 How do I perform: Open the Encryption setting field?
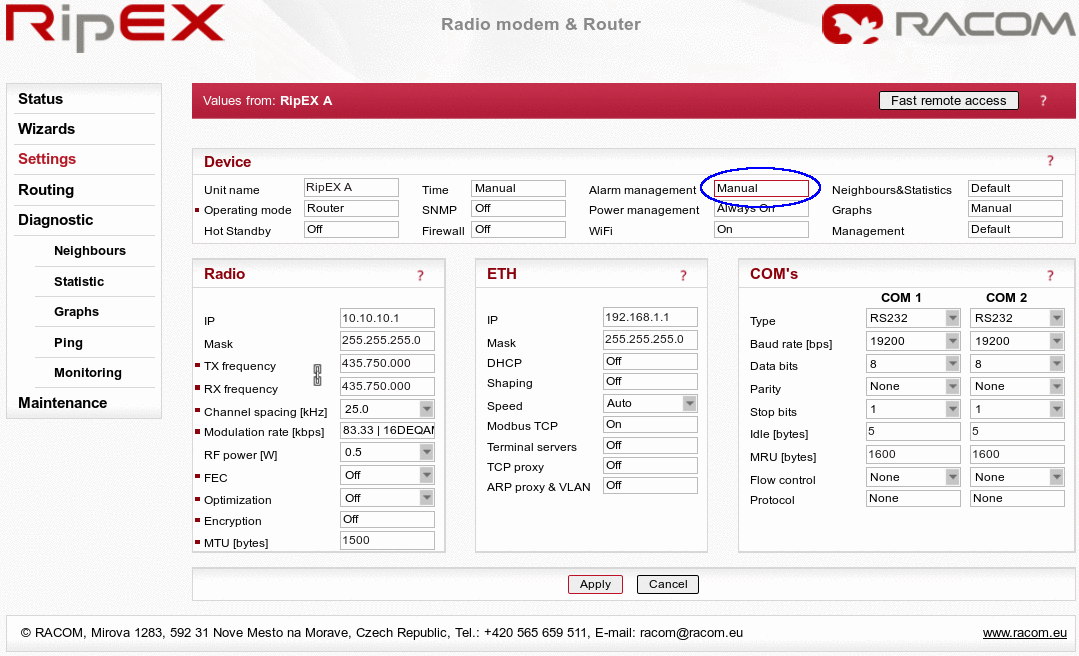click(x=387, y=520)
